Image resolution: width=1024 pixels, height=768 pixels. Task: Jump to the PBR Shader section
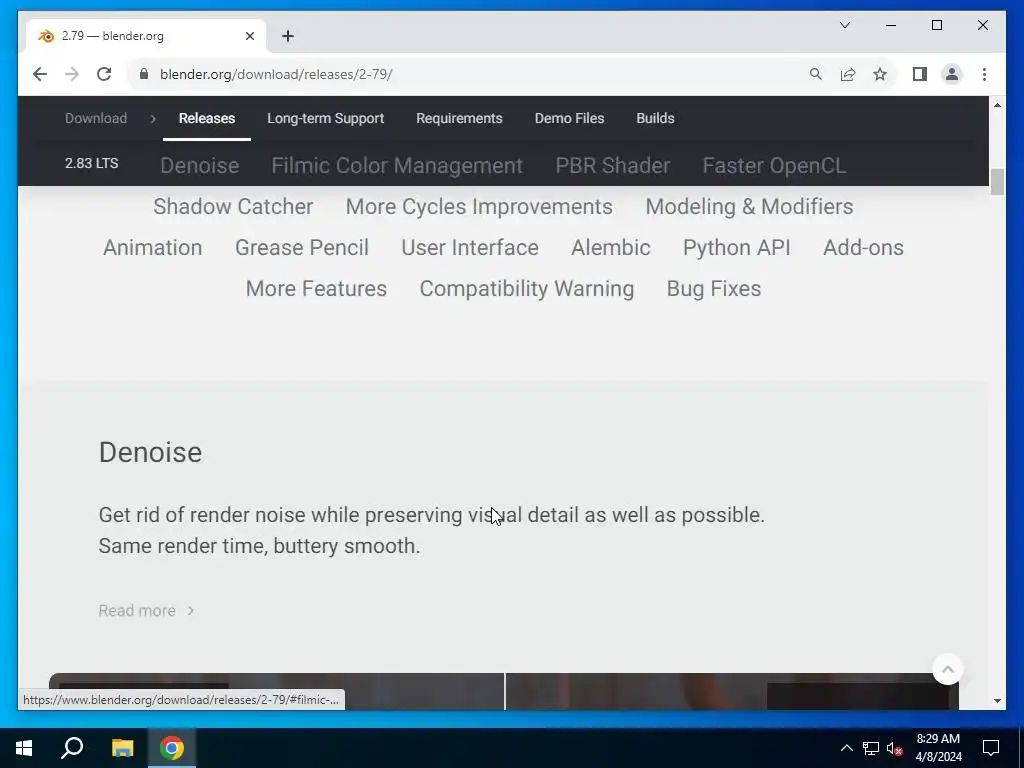(613, 165)
